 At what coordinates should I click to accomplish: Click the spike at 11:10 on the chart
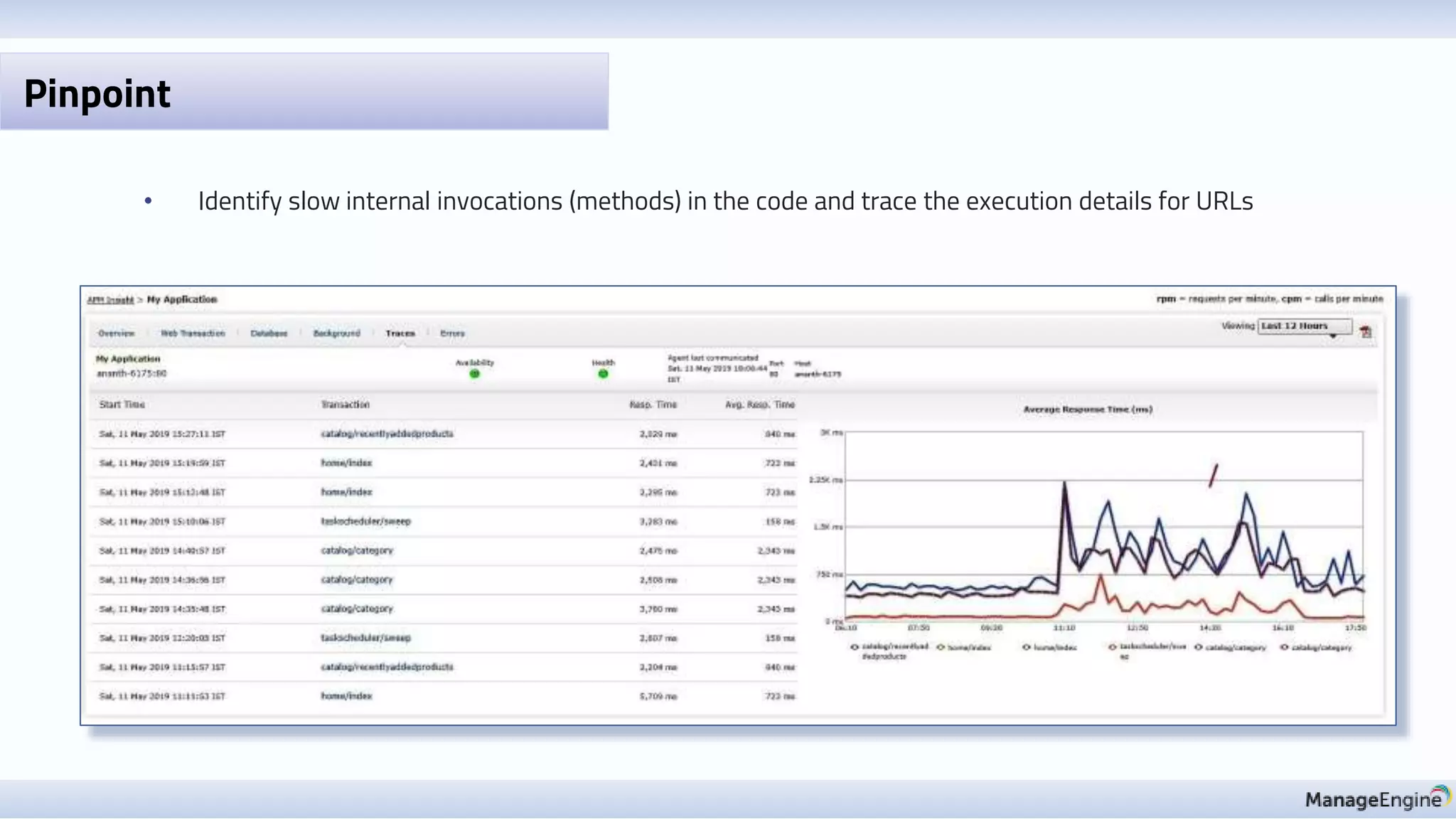tap(1064, 483)
